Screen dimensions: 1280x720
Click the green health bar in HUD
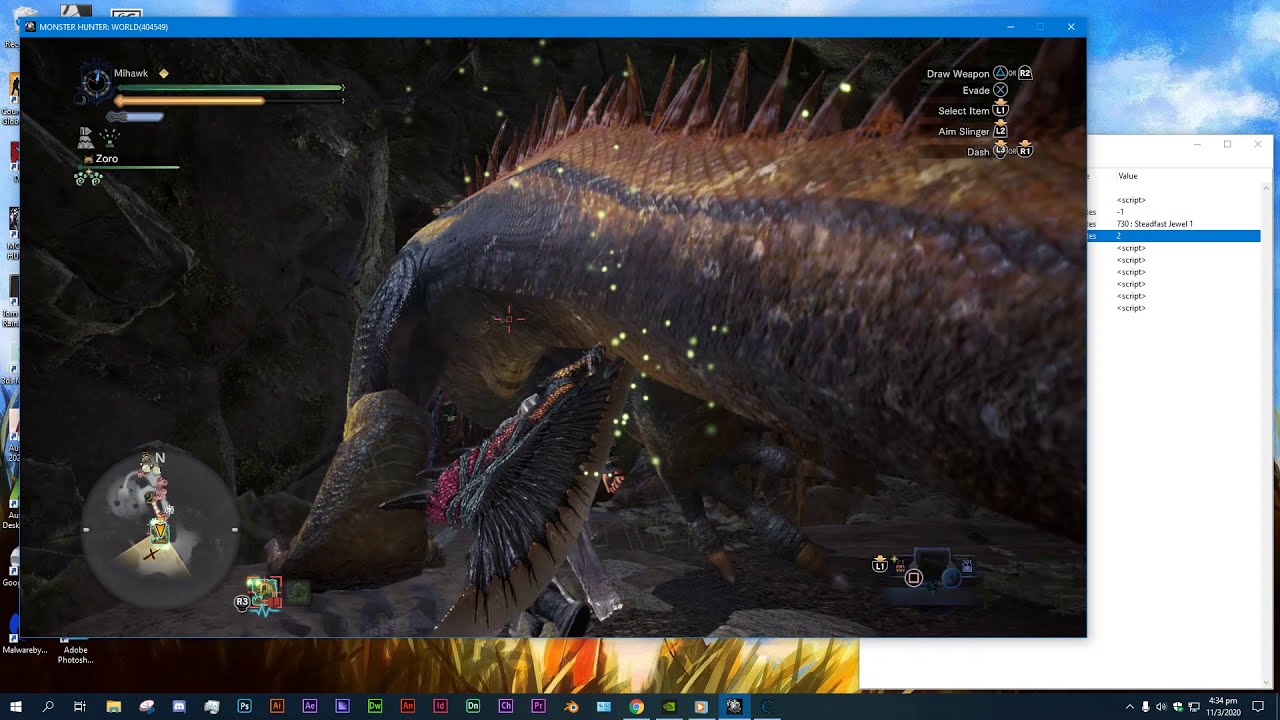(230, 88)
